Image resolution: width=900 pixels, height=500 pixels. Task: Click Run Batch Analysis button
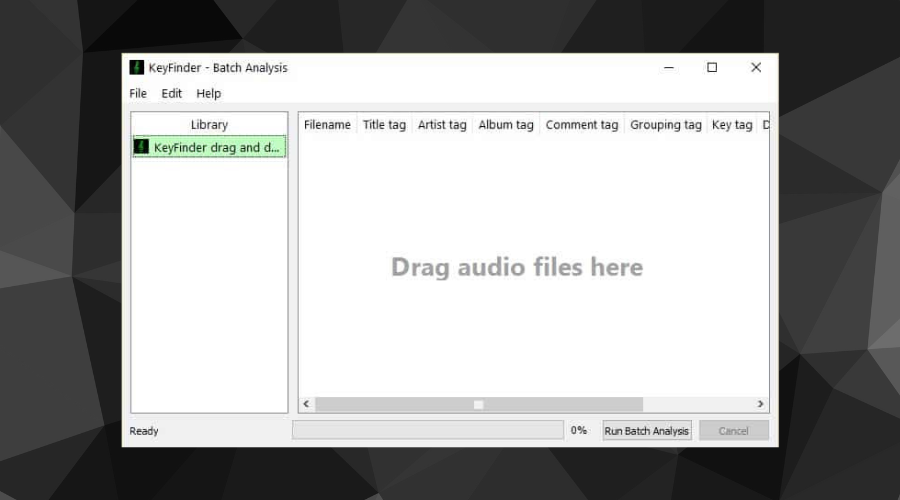(647, 431)
